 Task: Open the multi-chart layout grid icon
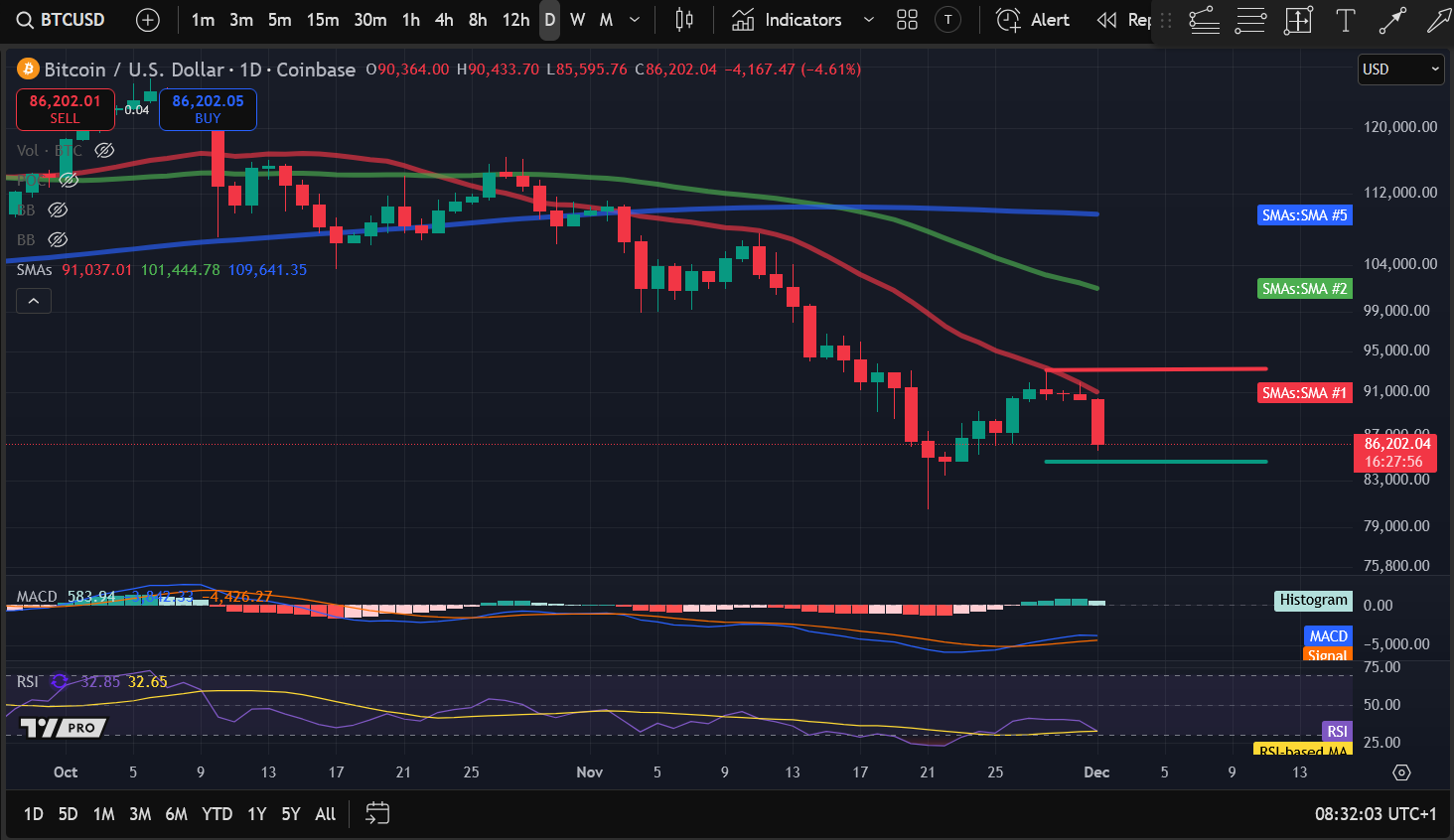coord(906,20)
